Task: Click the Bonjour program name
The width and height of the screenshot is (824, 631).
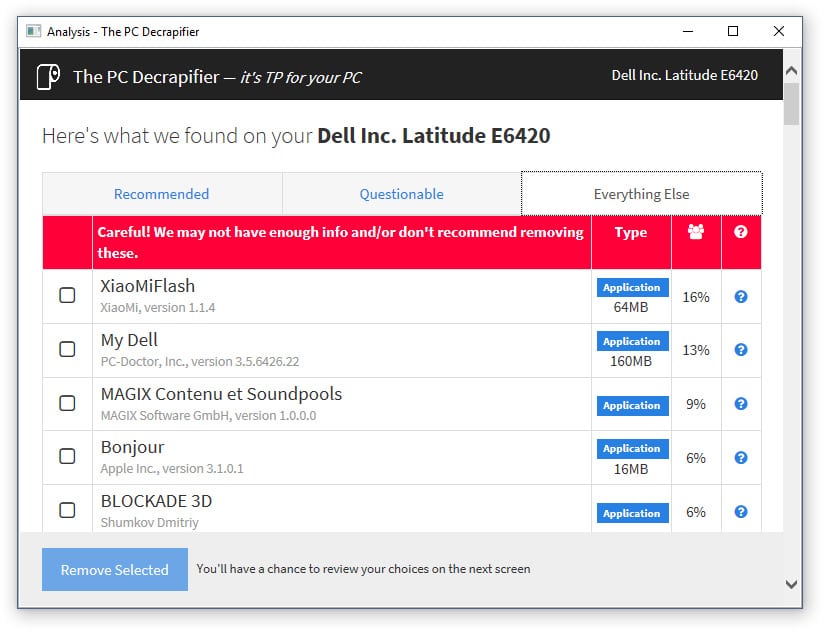Action: pos(132,447)
